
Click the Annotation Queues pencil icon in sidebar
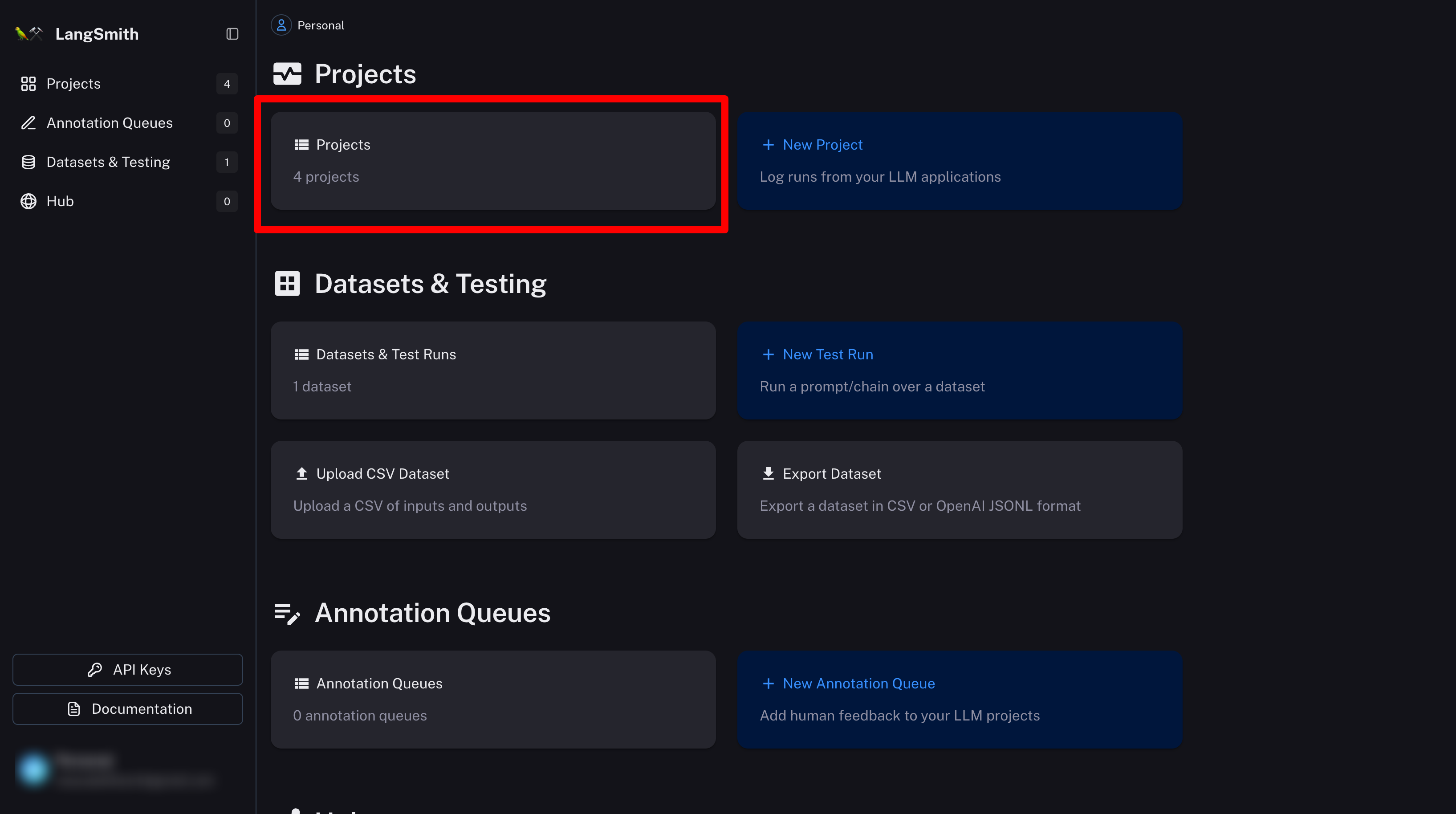click(x=28, y=122)
